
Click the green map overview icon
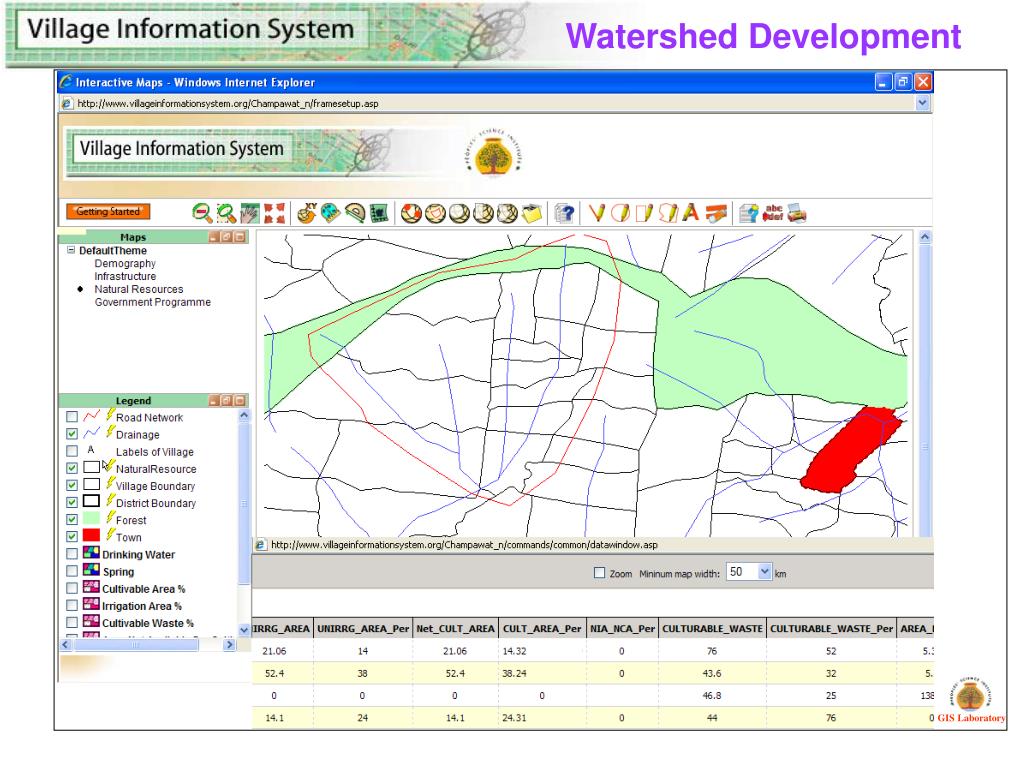[x=379, y=213]
